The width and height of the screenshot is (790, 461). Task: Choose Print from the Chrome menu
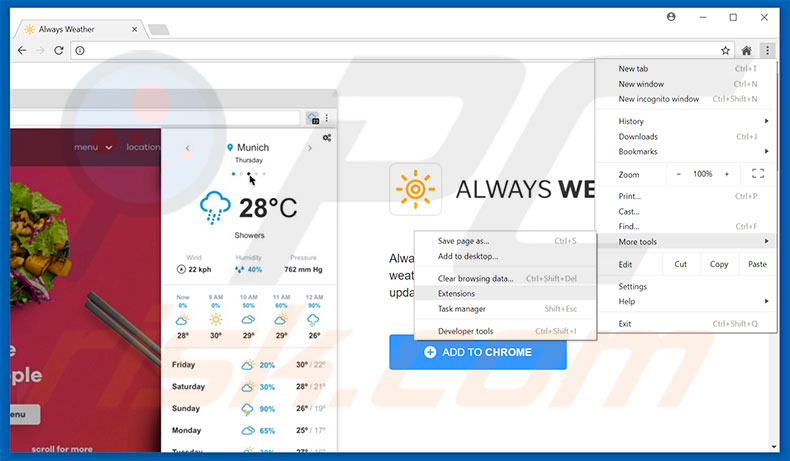pyautogui.click(x=687, y=196)
